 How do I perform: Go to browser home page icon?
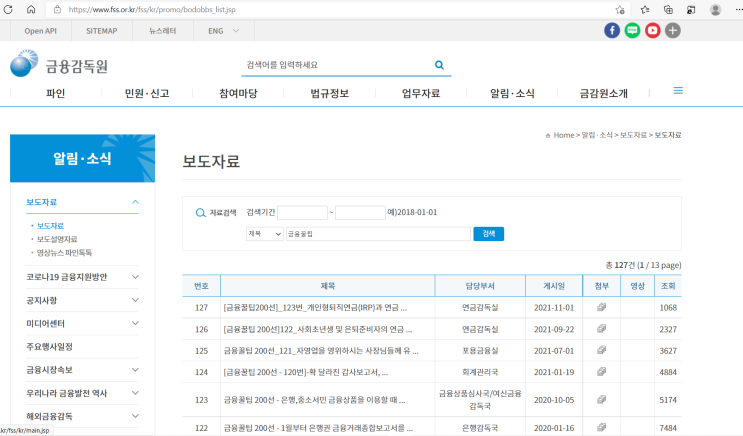(31, 9)
